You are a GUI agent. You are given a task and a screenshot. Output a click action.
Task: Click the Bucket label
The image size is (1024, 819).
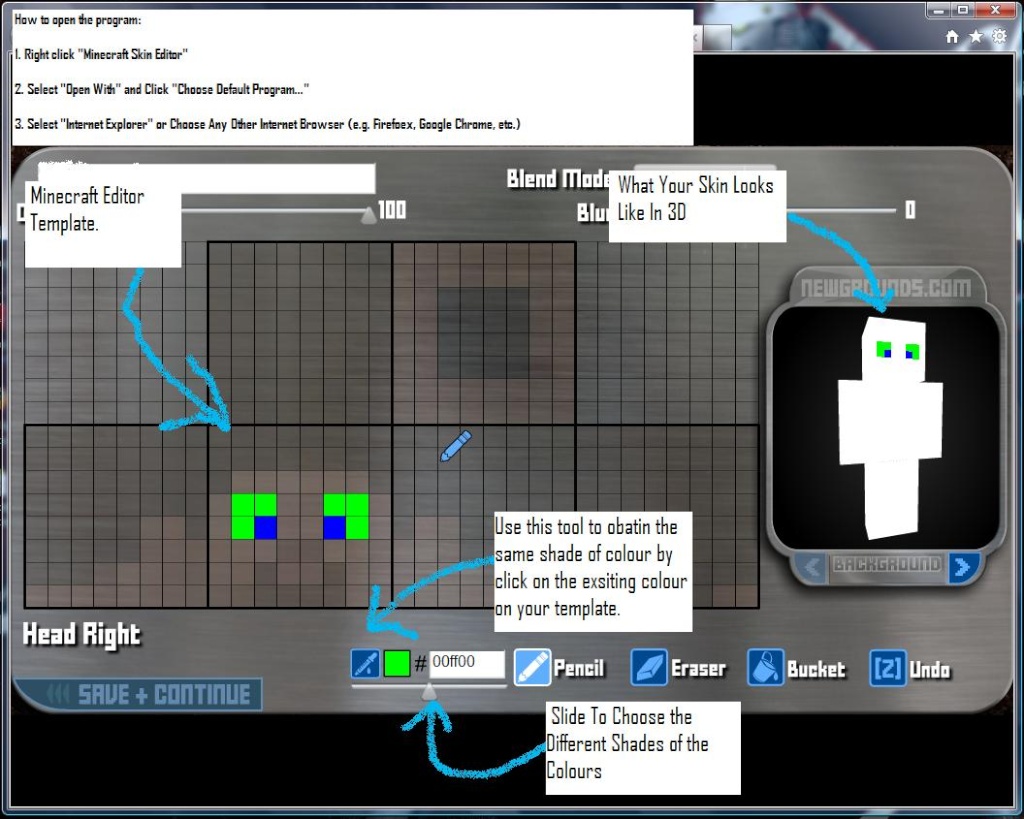tap(816, 669)
